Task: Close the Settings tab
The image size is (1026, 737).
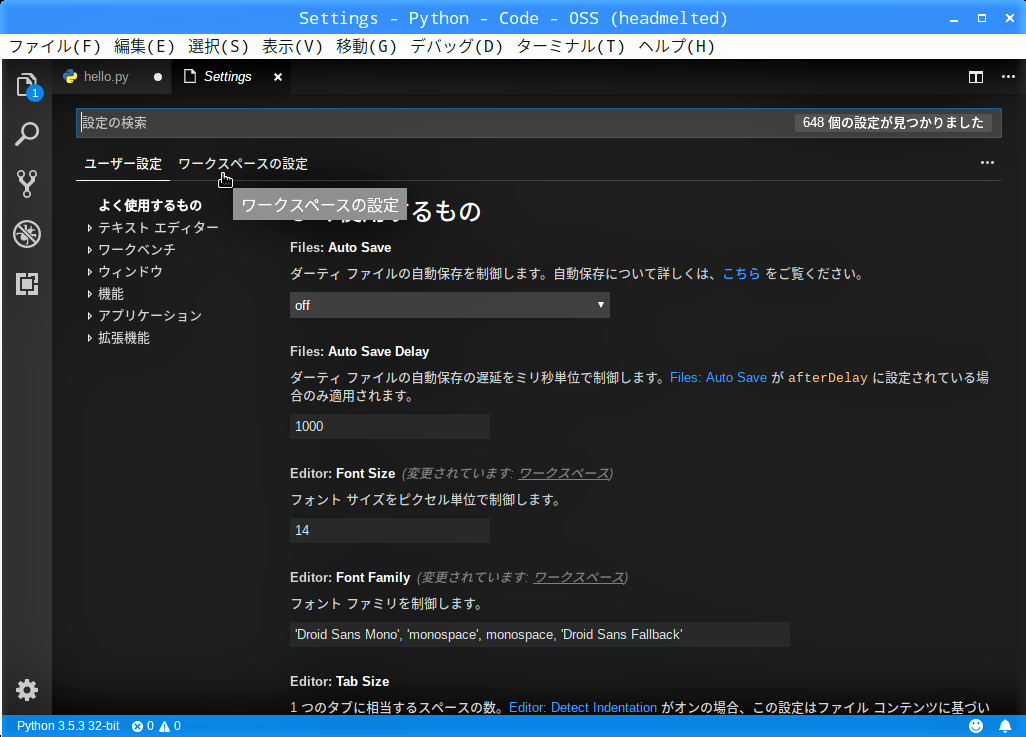Action: coord(278,77)
